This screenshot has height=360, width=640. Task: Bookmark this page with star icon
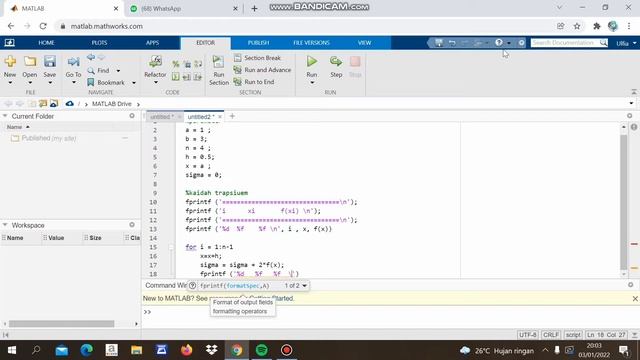pyautogui.click(x=577, y=26)
